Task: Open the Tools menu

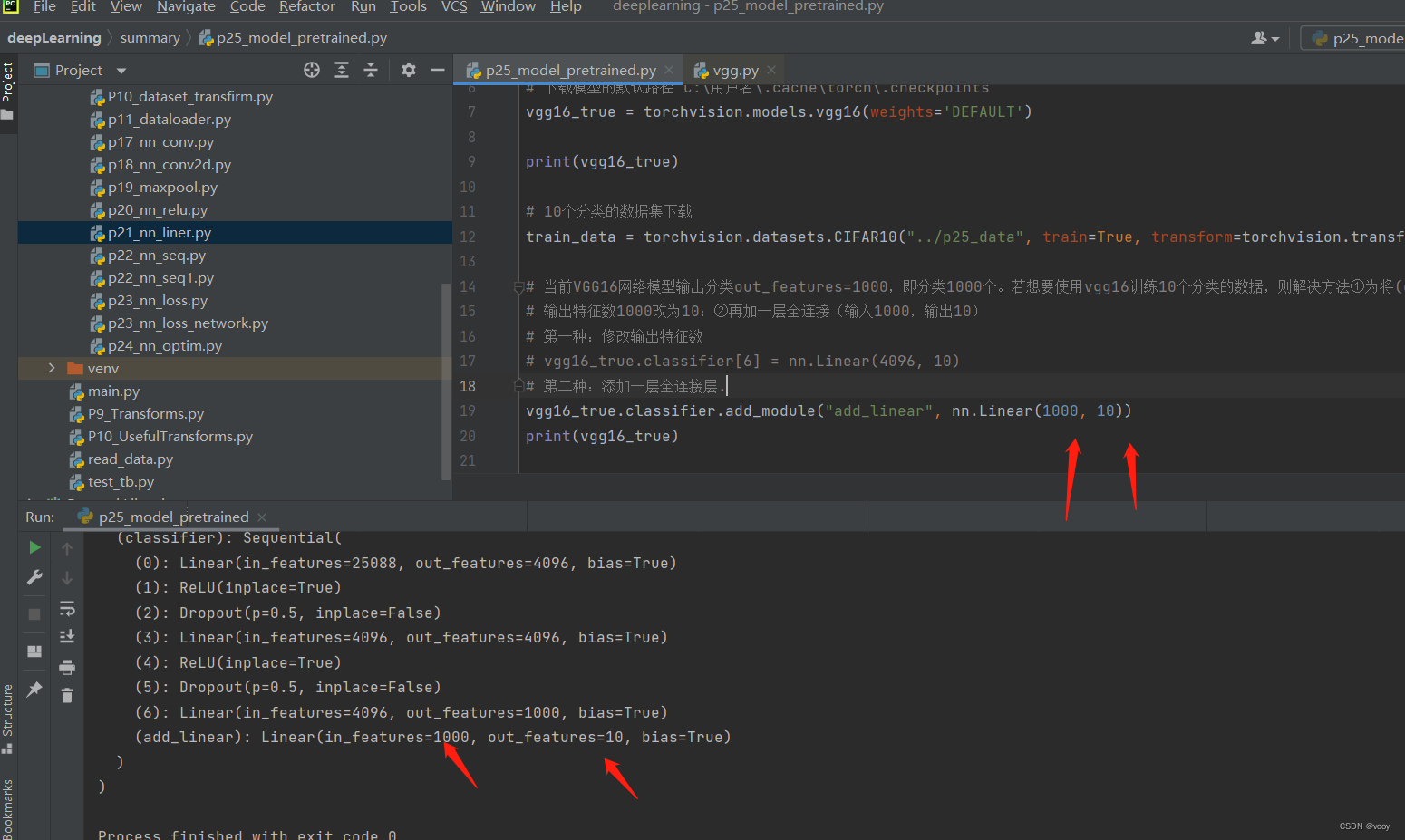Action: (x=408, y=6)
